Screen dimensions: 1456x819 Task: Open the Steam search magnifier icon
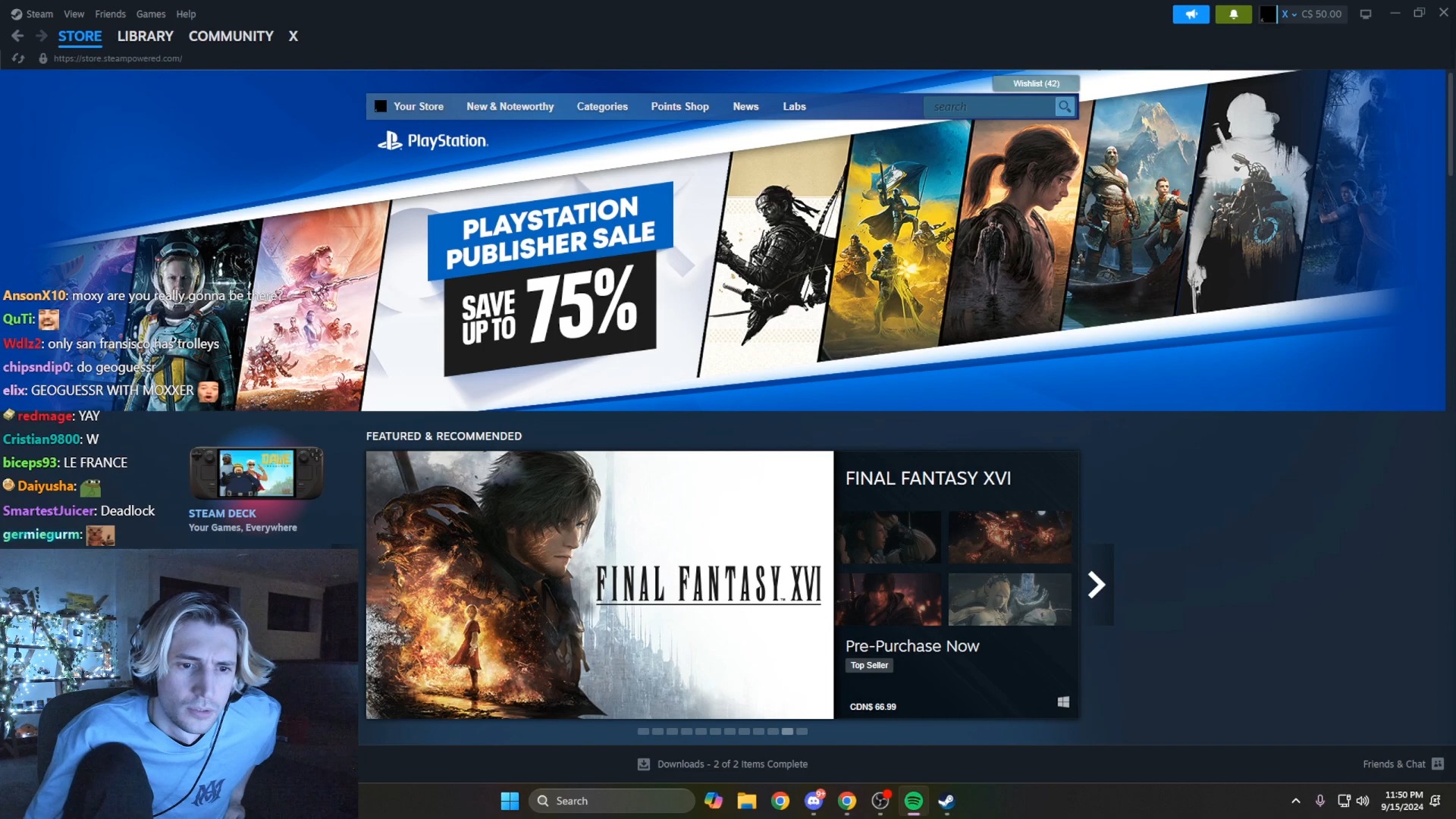[1065, 106]
